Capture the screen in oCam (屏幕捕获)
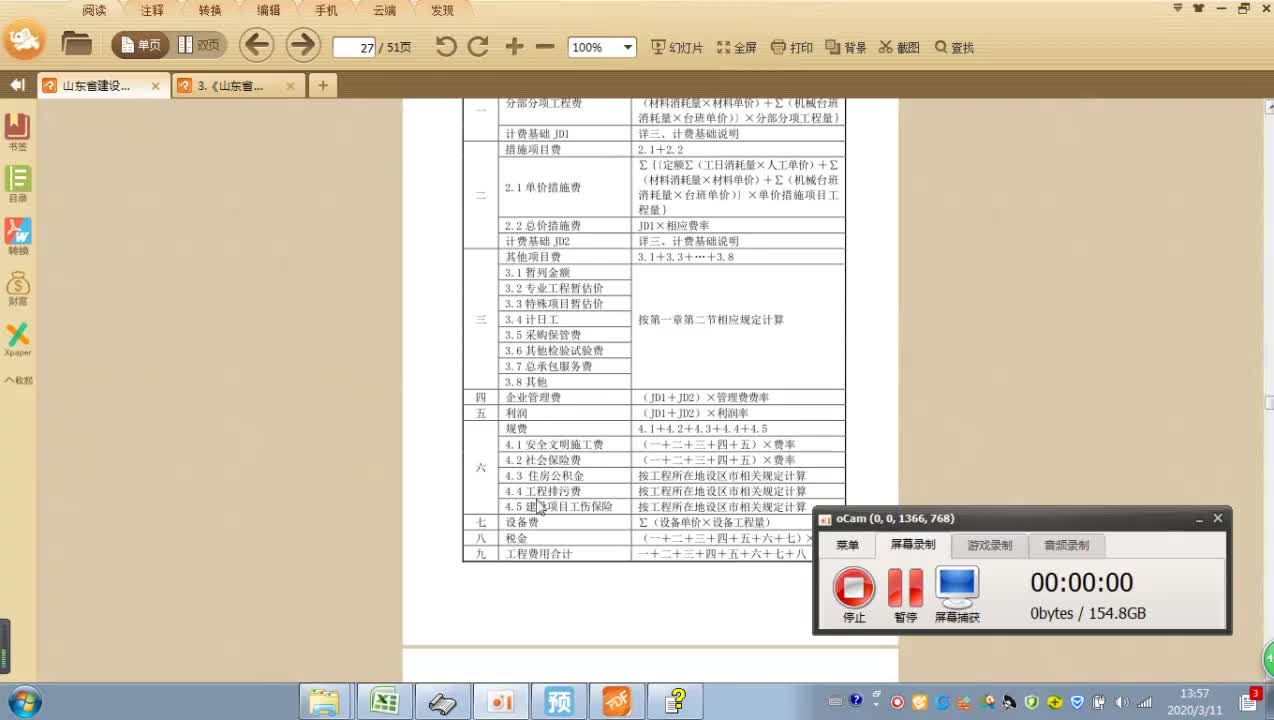 957,595
